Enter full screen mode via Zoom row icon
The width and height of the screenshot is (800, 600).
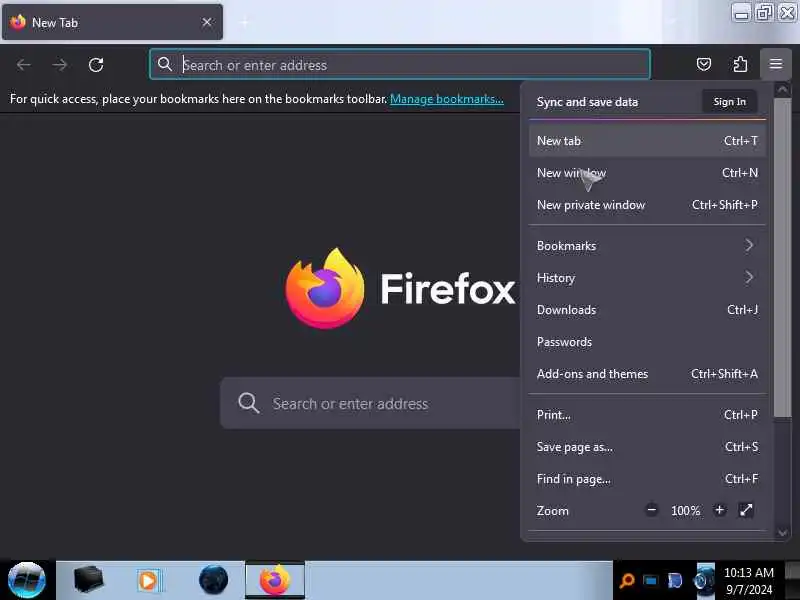tap(746, 510)
